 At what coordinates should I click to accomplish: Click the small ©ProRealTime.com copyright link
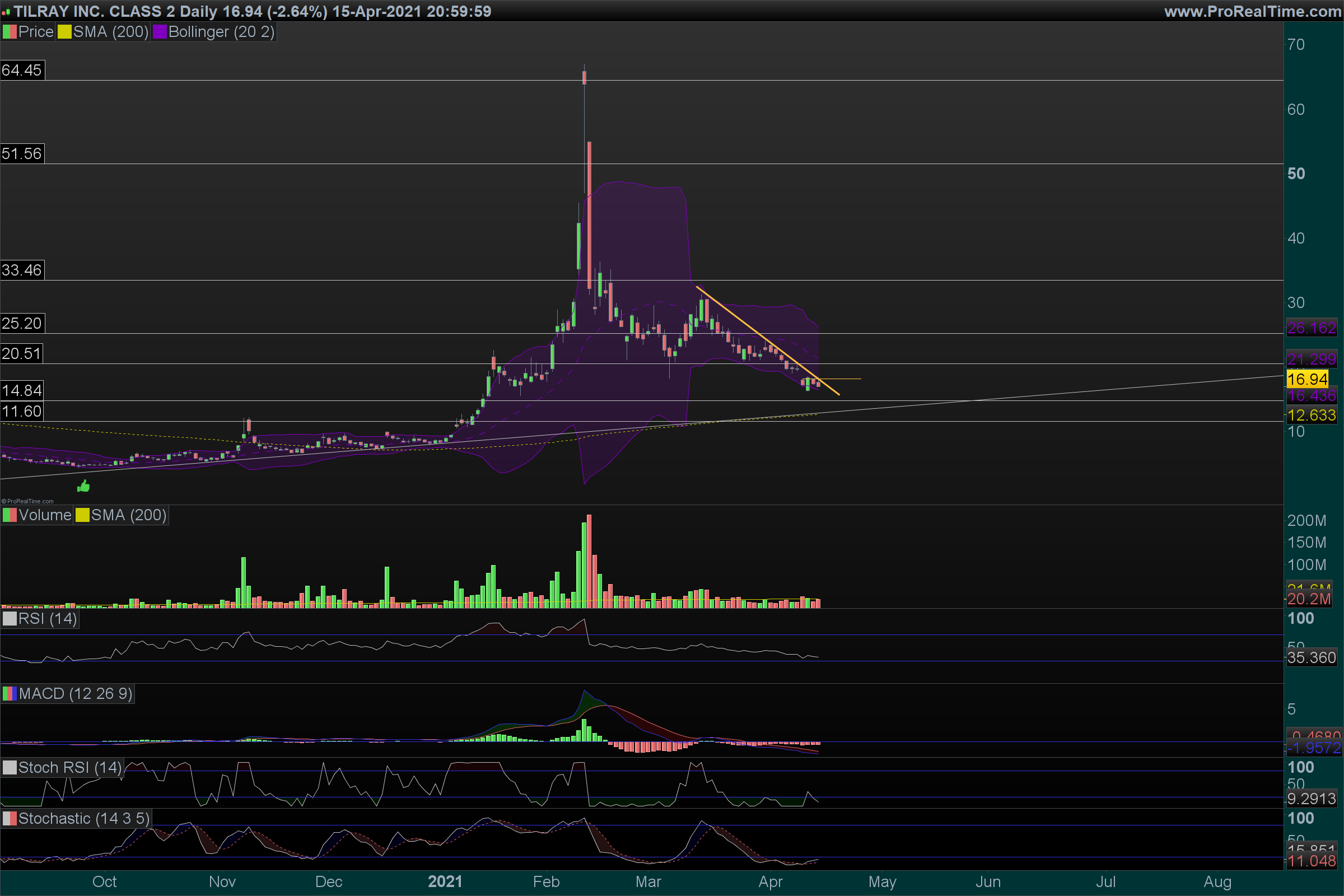27,501
